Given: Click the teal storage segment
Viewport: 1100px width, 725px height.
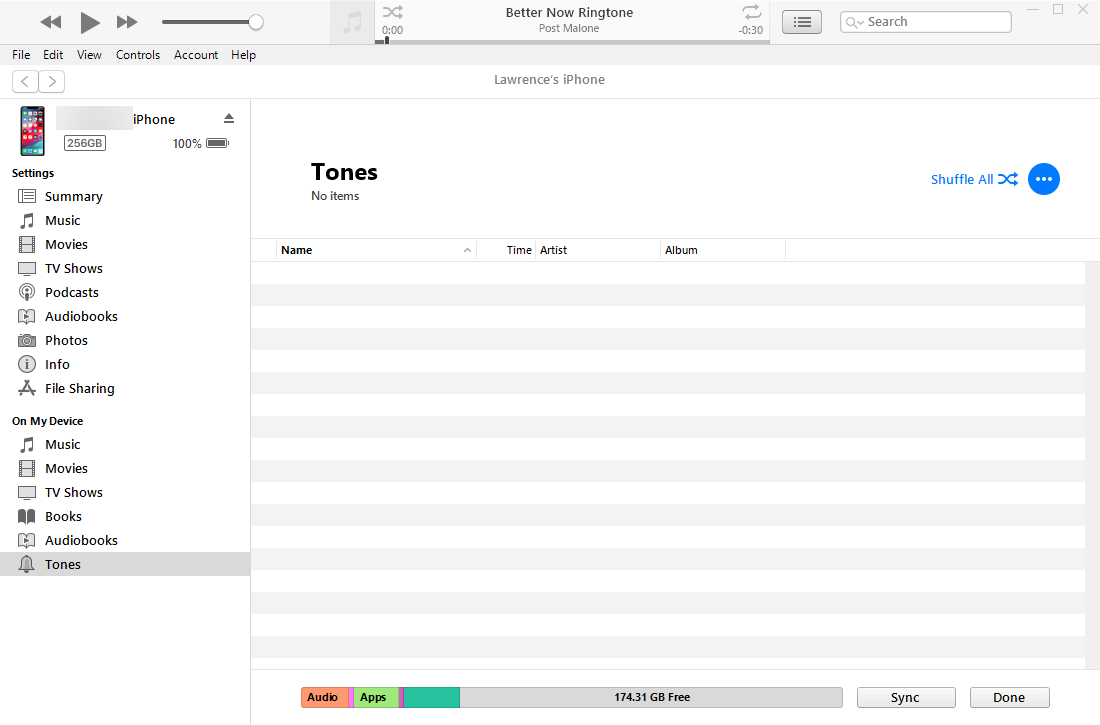Looking at the screenshot, I should click(431, 697).
